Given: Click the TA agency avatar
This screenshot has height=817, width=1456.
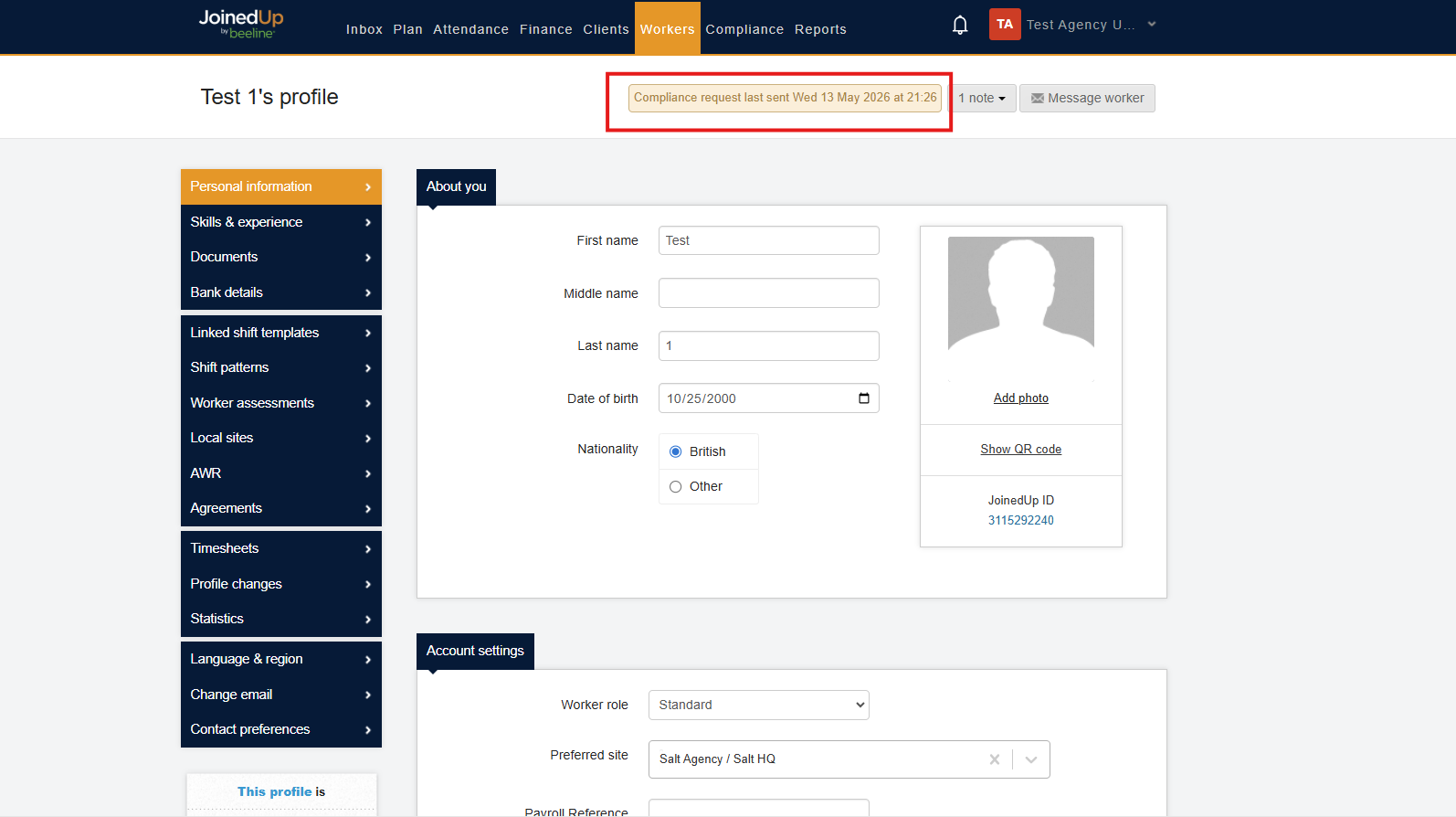Looking at the screenshot, I should (1005, 25).
